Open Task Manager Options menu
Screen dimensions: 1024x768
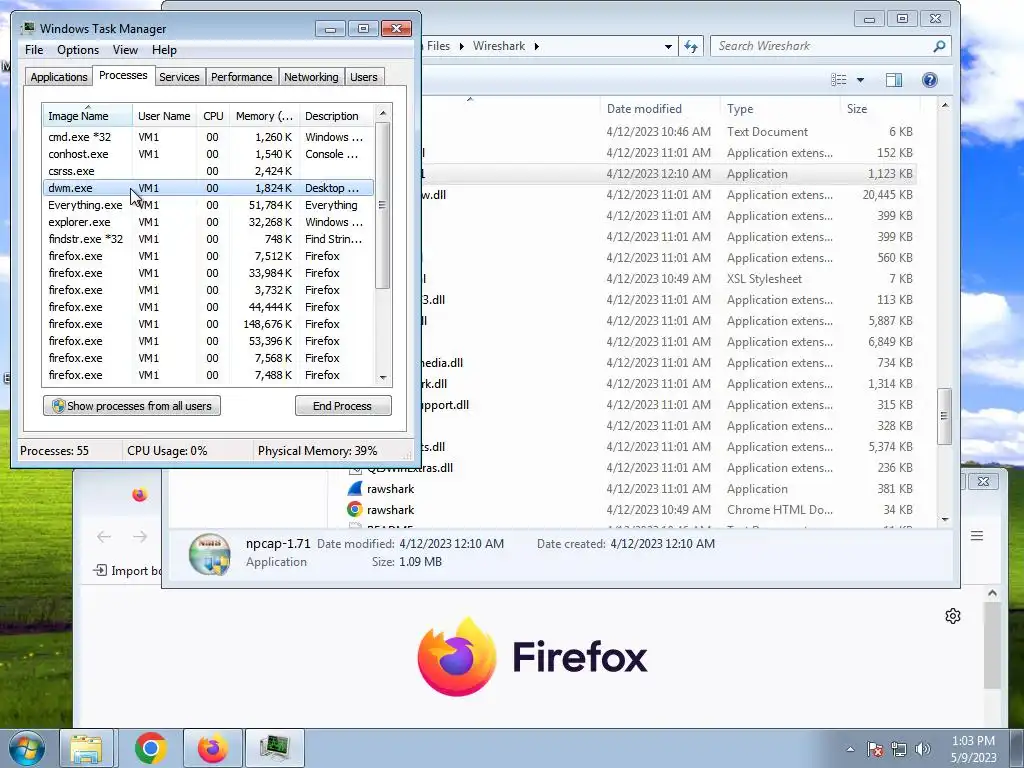78,50
